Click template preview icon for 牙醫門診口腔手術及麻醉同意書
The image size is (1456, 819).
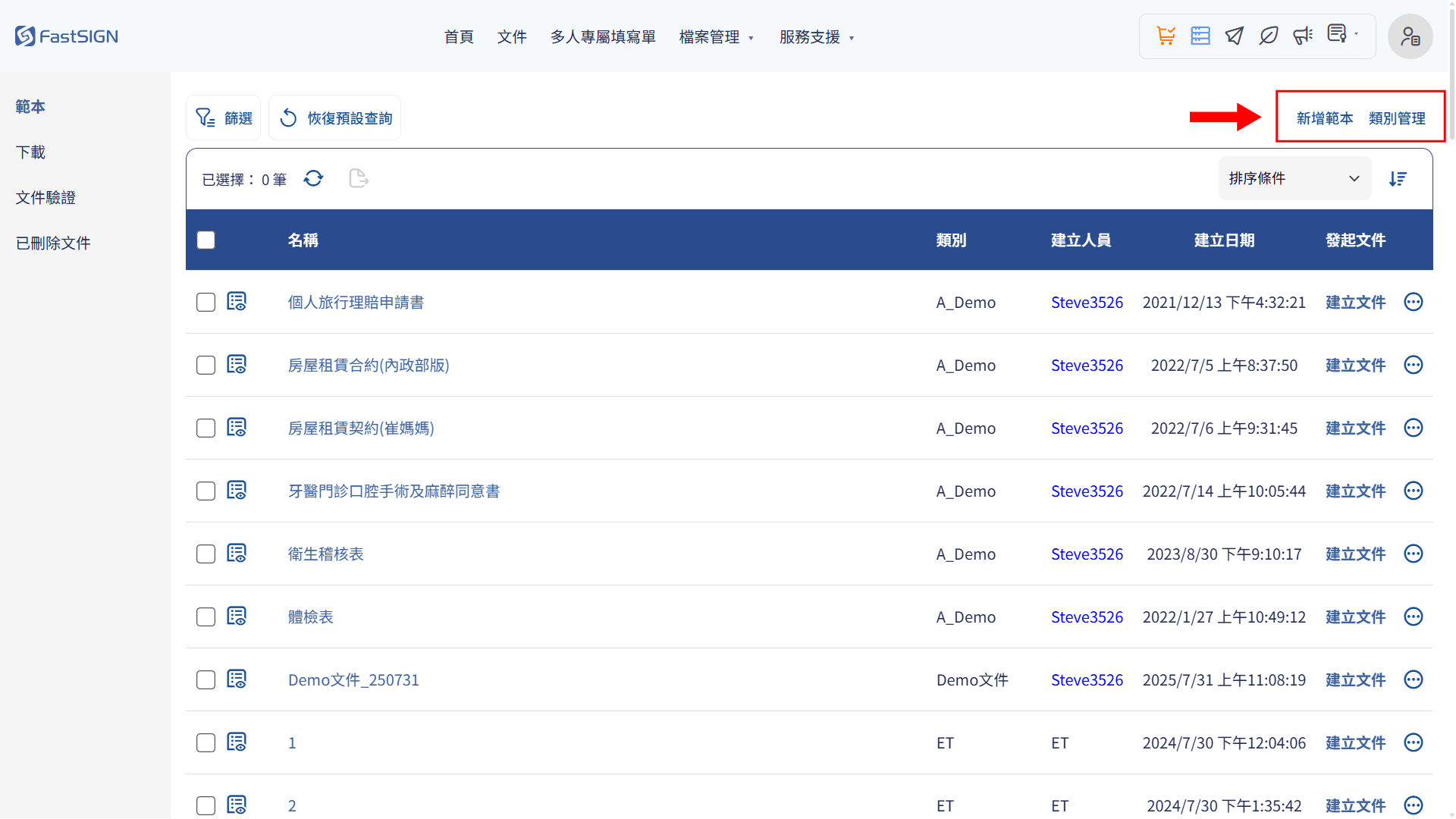coord(237,491)
